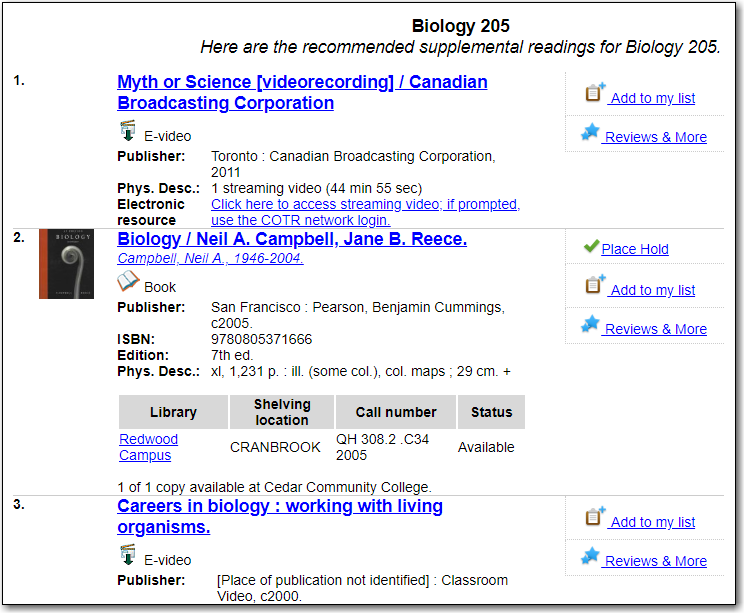
Task: Access the streaming video via COTR link
Action: 365,212
